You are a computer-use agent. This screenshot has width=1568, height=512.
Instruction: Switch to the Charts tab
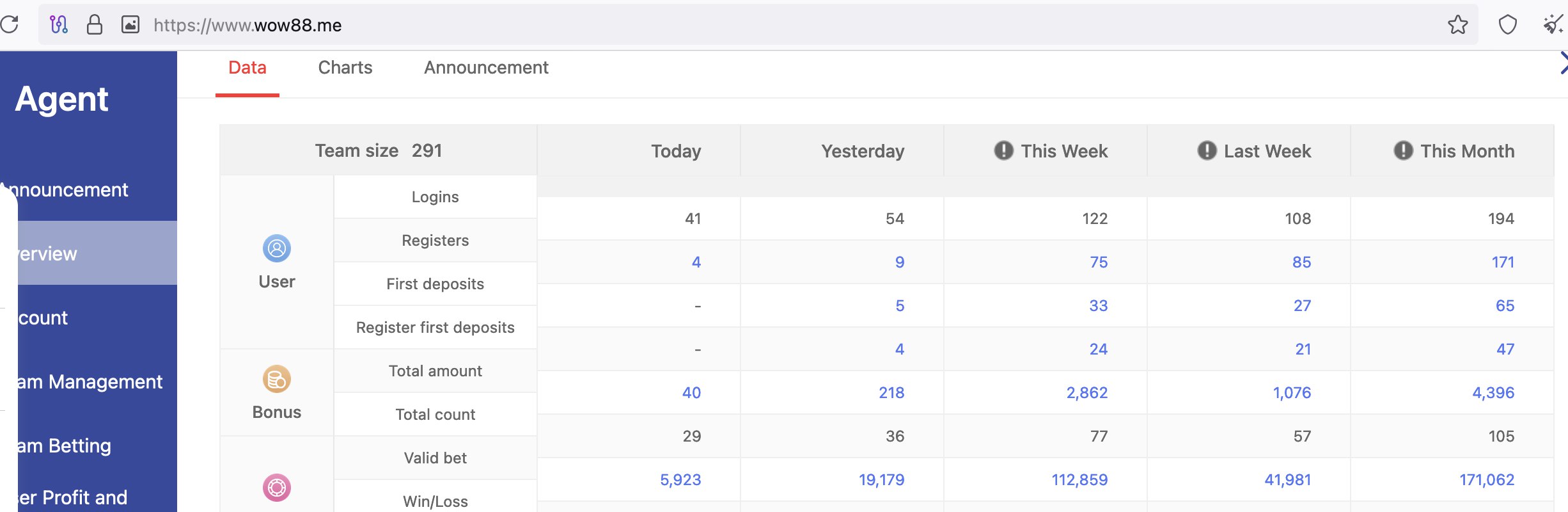[345, 68]
